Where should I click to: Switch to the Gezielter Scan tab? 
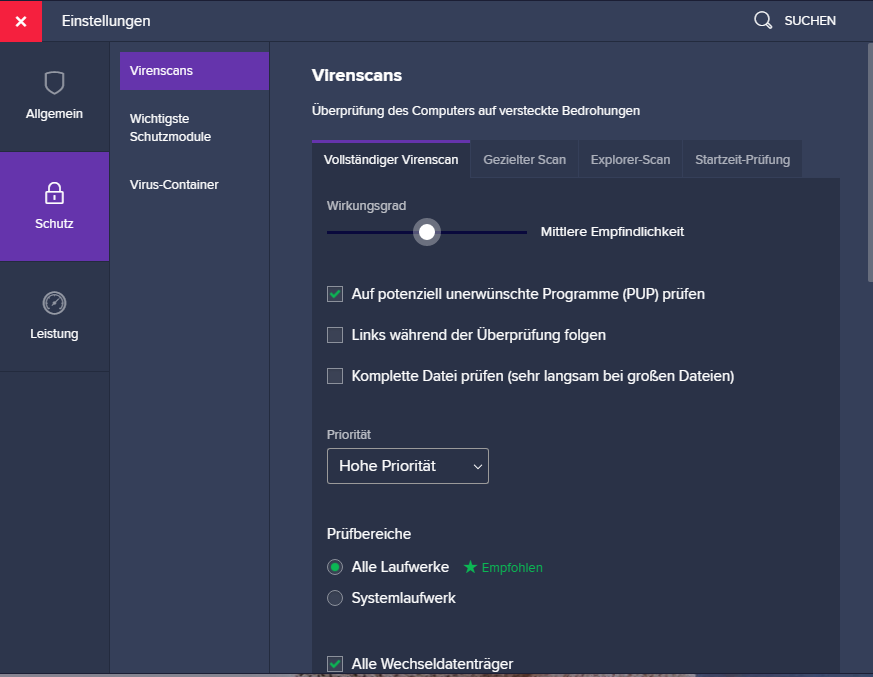(x=524, y=159)
